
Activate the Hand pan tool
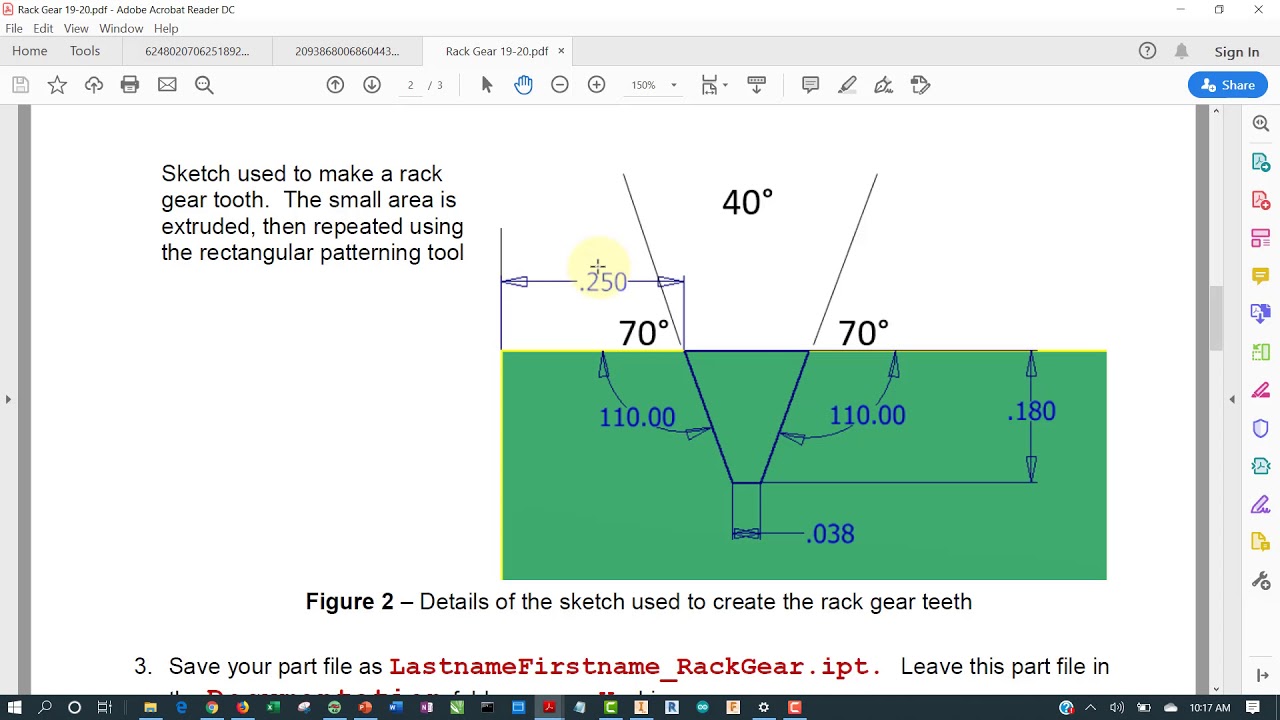[x=523, y=85]
